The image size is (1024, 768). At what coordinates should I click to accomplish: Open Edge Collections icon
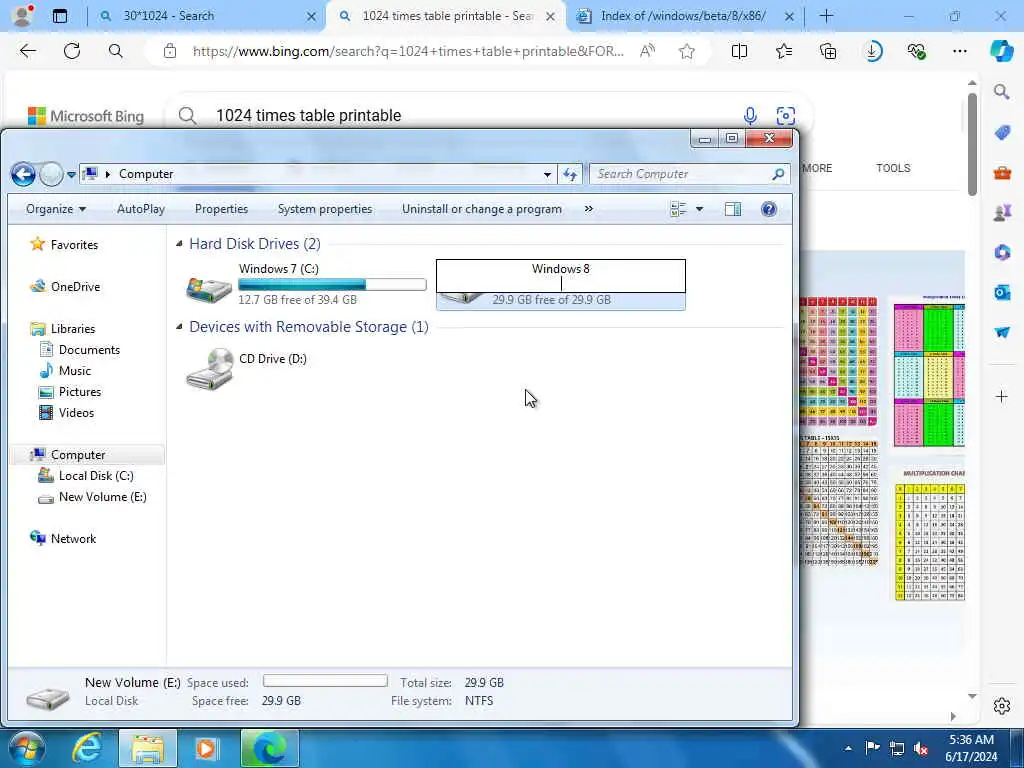[x=828, y=51]
